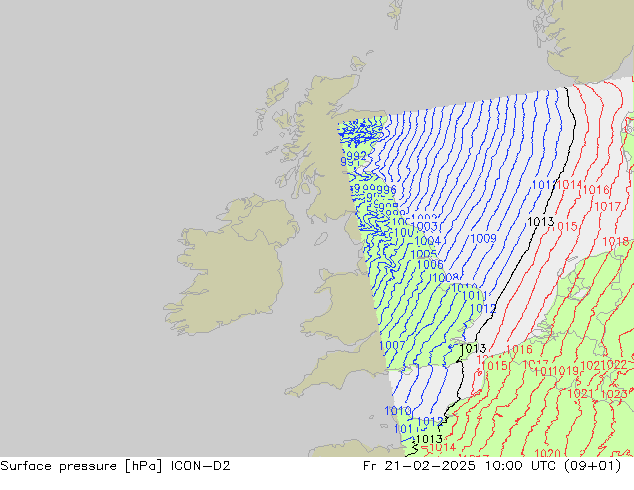Click the black "1013" label beside red "1015"
Viewport: 634px width, 490px height.
coord(541,222)
